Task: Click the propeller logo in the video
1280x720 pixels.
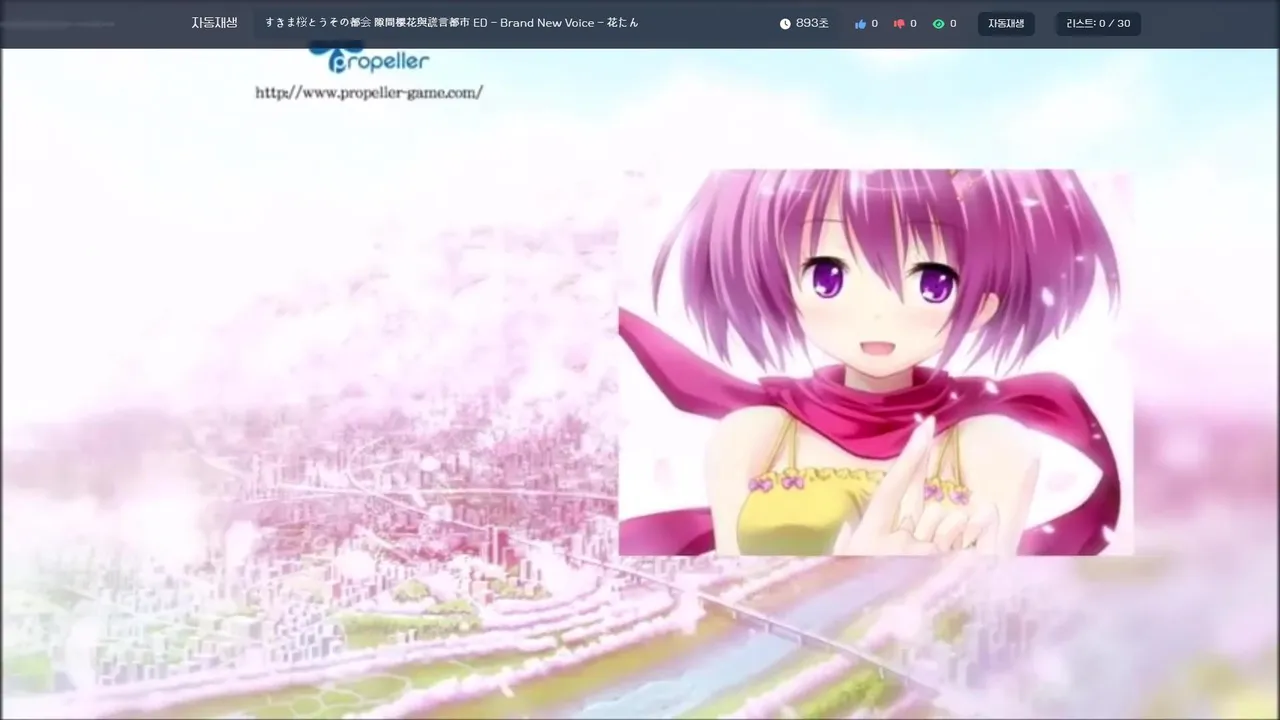Action: point(369,58)
